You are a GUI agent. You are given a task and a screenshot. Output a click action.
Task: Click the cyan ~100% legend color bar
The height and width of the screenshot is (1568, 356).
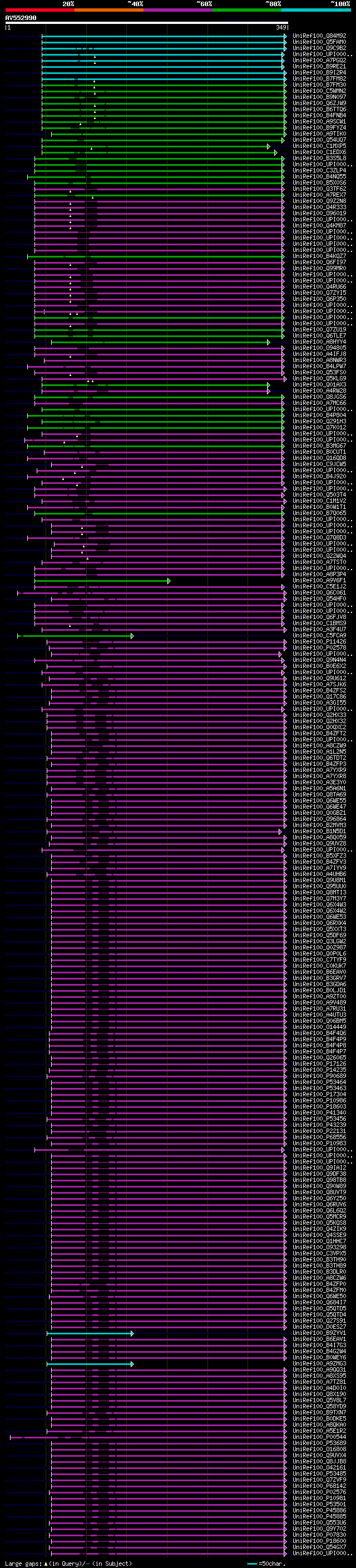(x=316, y=10)
